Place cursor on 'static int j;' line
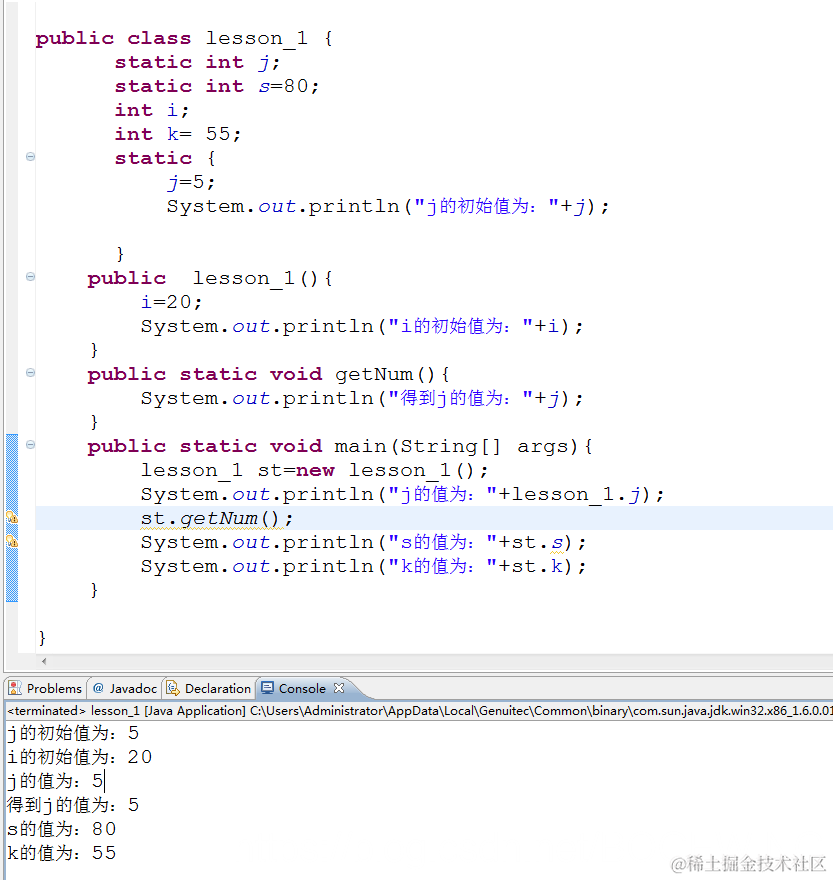The width and height of the screenshot is (833, 880). click(197, 62)
